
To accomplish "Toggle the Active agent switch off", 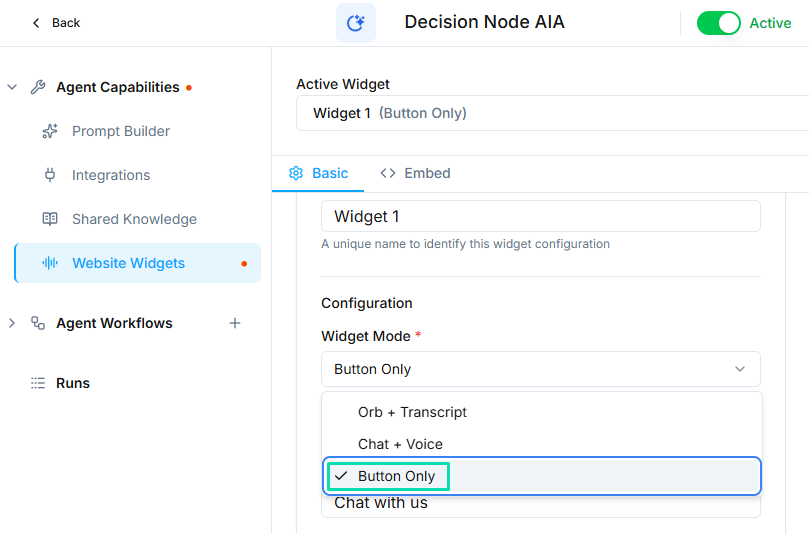I will point(718,23).
